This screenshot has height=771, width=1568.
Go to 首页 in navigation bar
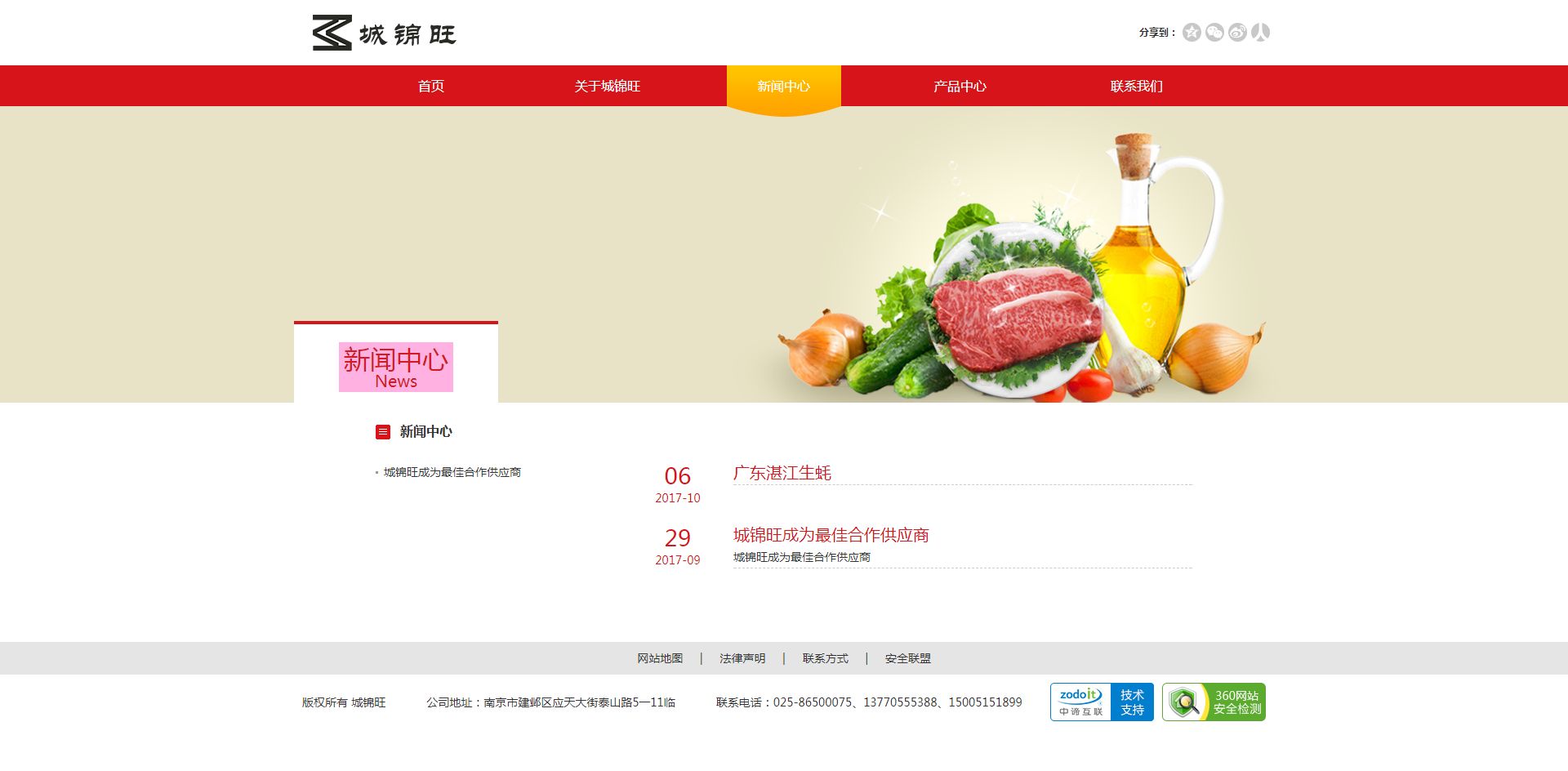(431, 87)
